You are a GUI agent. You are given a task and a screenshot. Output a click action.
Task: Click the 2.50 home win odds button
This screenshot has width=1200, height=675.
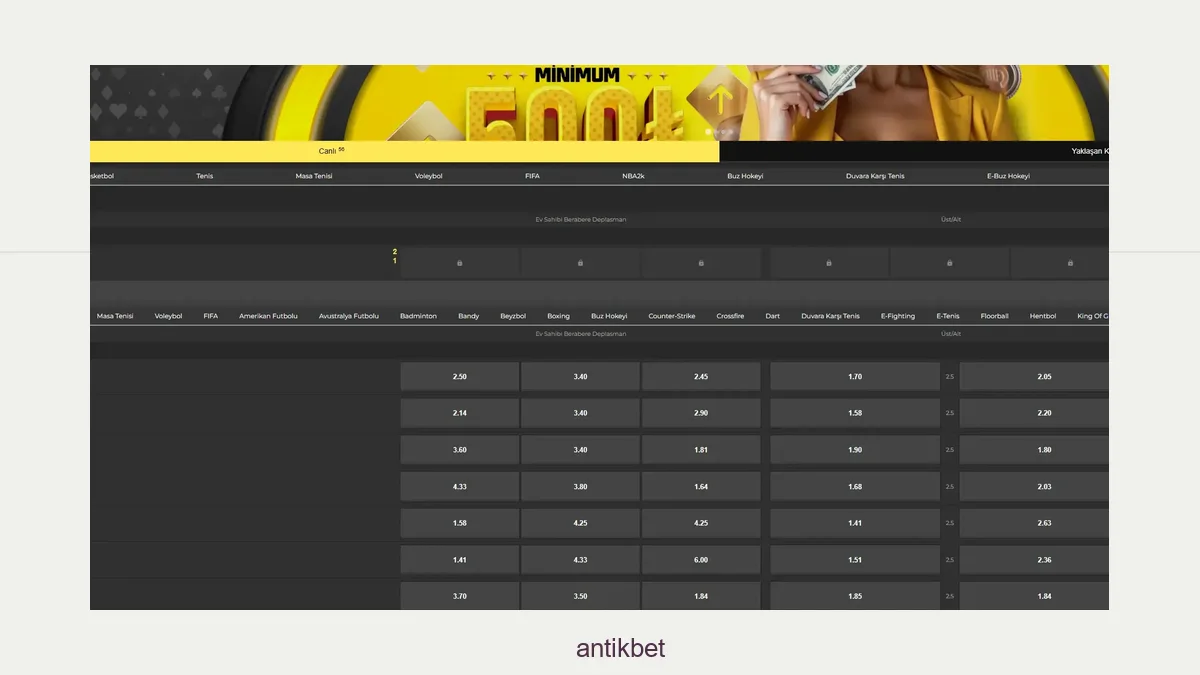point(460,376)
